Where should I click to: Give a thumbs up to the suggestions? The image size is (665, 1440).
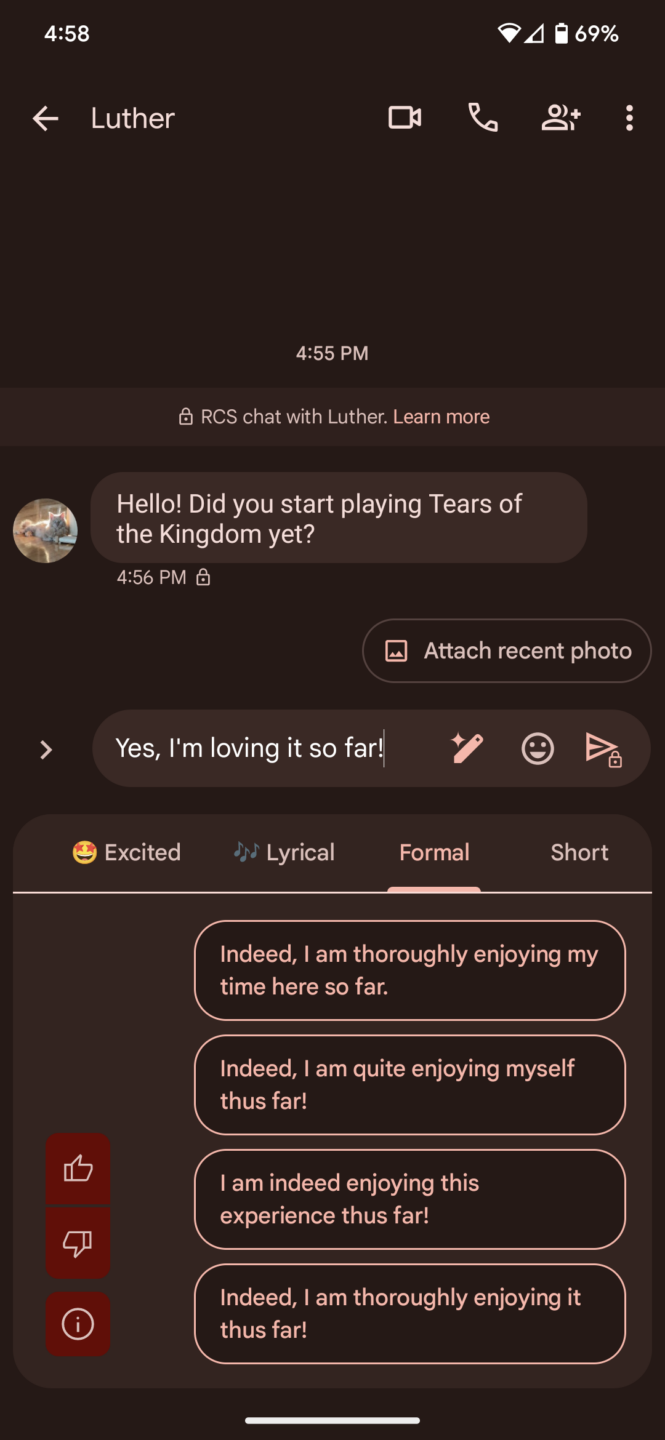pos(77,1169)
